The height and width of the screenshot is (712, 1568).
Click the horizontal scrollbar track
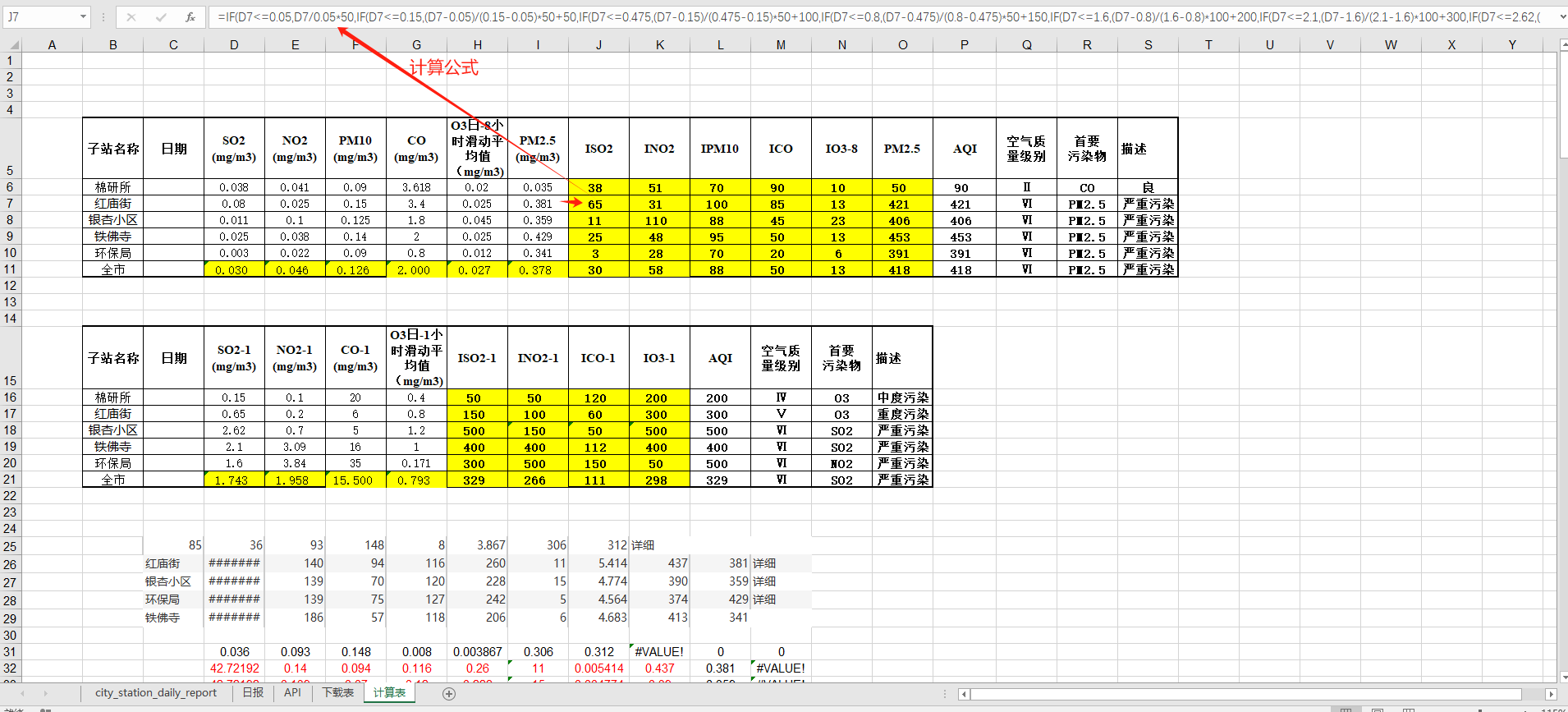coord(1231,694)
